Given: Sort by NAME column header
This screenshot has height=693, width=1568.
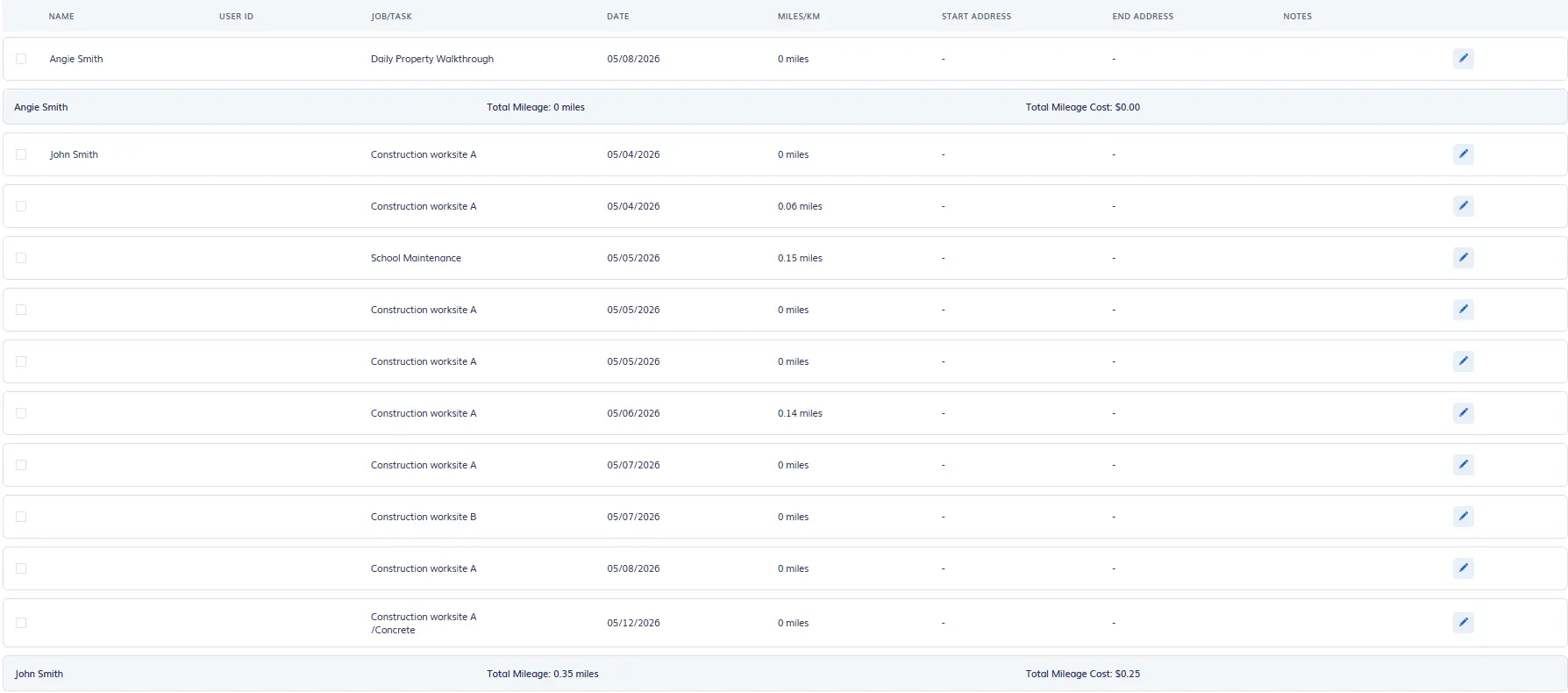Looking at the screenshot, I should click(x=61, y=17).
